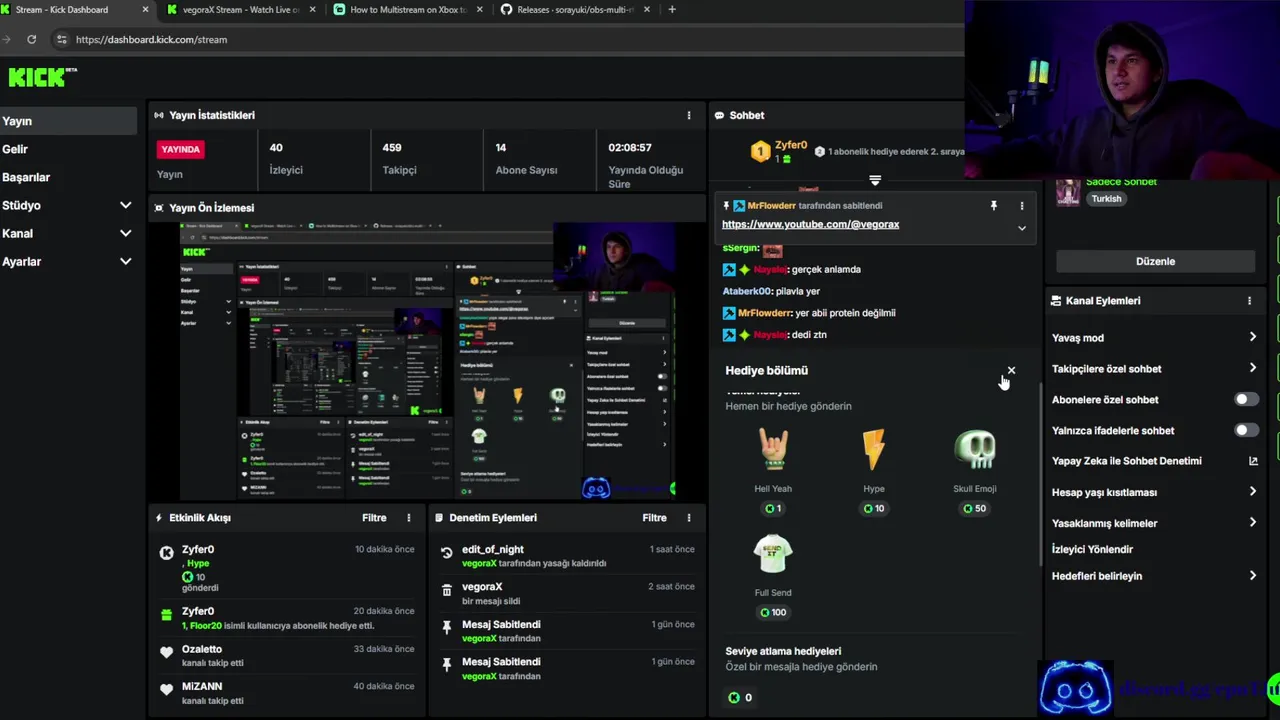Image resolution: width=1280 pixels, height=720 pixels.
Task: Click Filtre in Etkinlik Akışı
Action: pyautogui.click(x=374, y=518)
